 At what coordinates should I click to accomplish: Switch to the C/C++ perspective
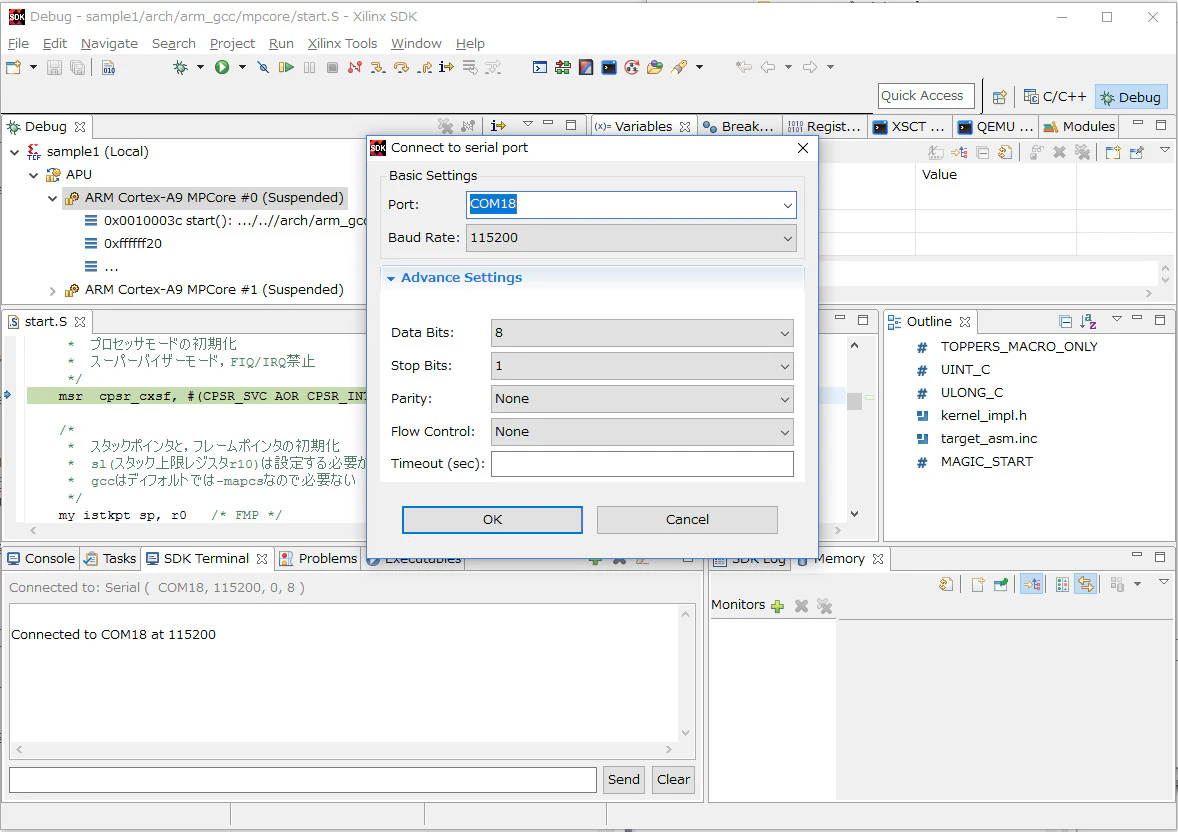(1056, 97)
